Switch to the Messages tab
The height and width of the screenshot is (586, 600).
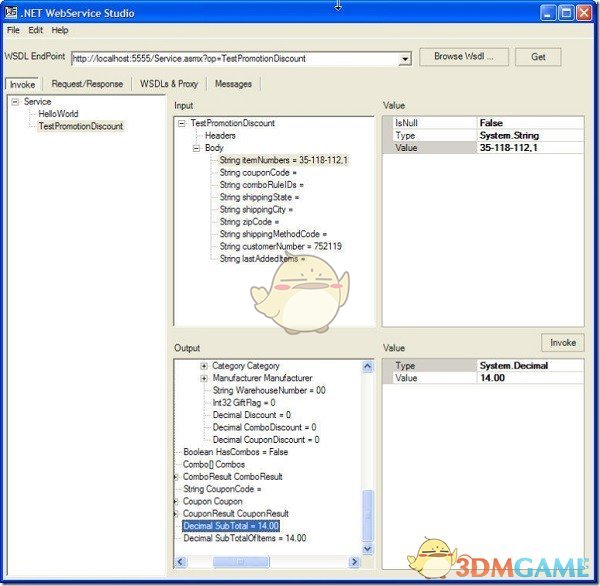233,84
